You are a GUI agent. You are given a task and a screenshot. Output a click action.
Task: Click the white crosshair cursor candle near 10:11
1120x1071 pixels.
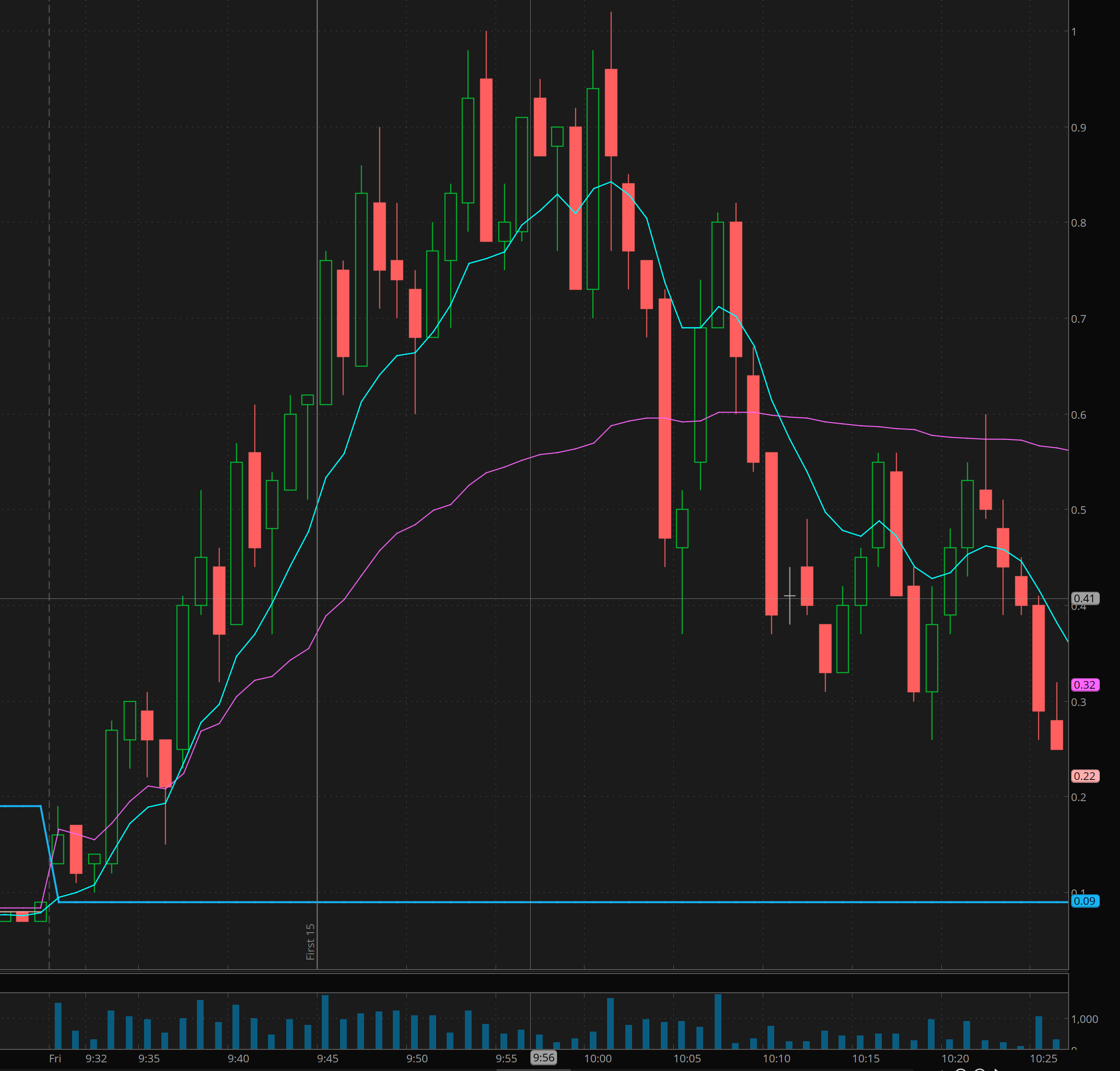tap(790, 596)
